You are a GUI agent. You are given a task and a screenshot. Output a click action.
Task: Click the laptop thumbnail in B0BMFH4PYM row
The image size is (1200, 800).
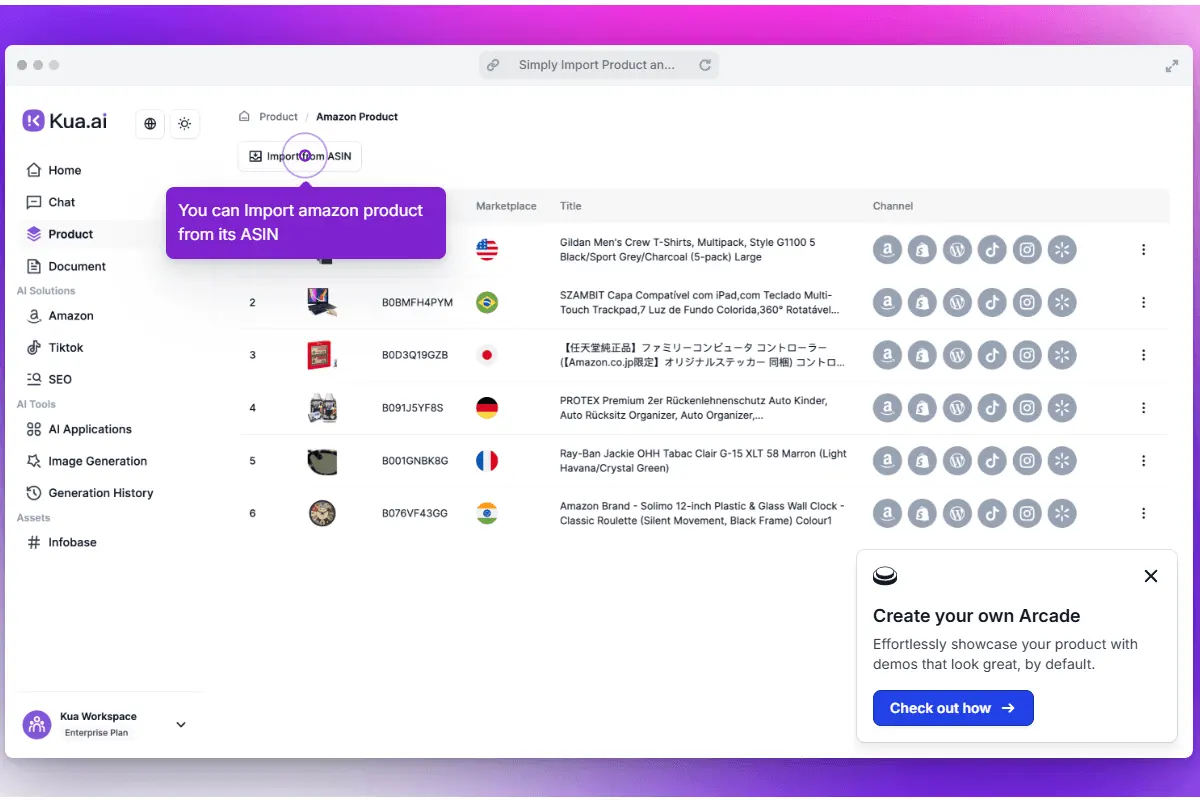click(x=322, y=302)
